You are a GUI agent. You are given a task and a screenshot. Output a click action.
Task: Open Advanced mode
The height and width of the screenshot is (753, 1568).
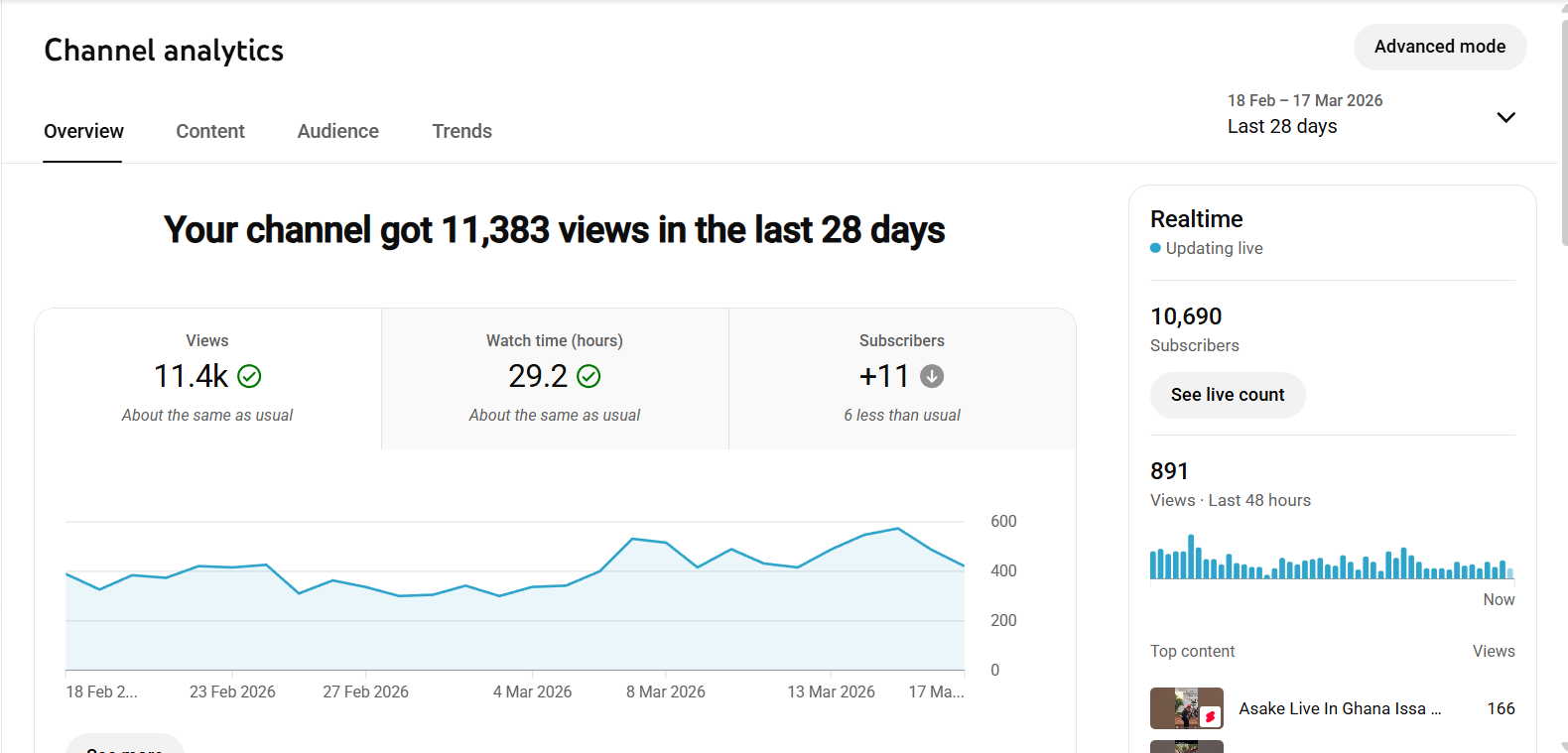1439,47
